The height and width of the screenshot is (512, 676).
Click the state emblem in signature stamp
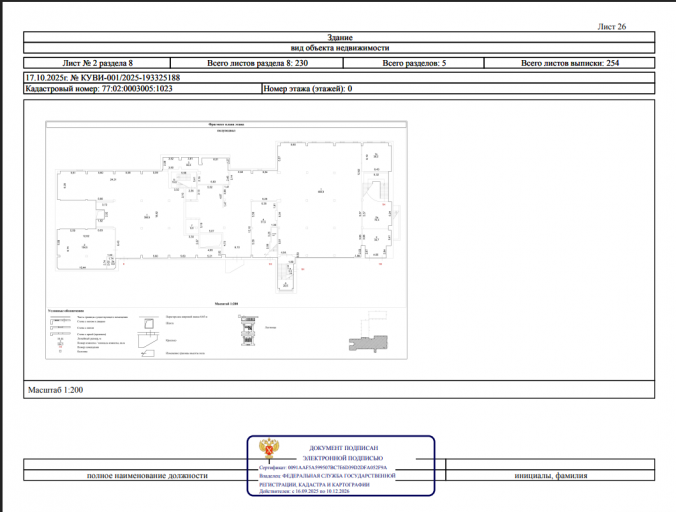coord(269,448)
